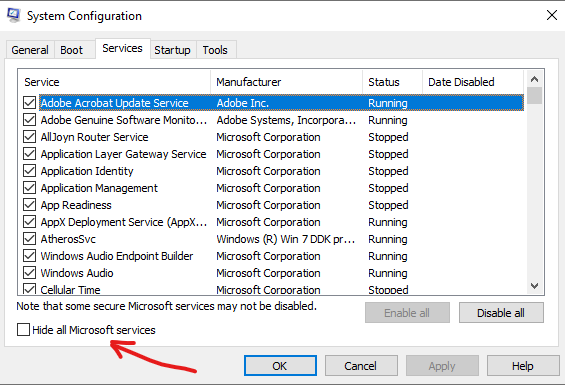The image size is (565, 385).
Task: Uncheck Adobe Acrobat Update Service checkbox
Action: [x=29, y=103]
